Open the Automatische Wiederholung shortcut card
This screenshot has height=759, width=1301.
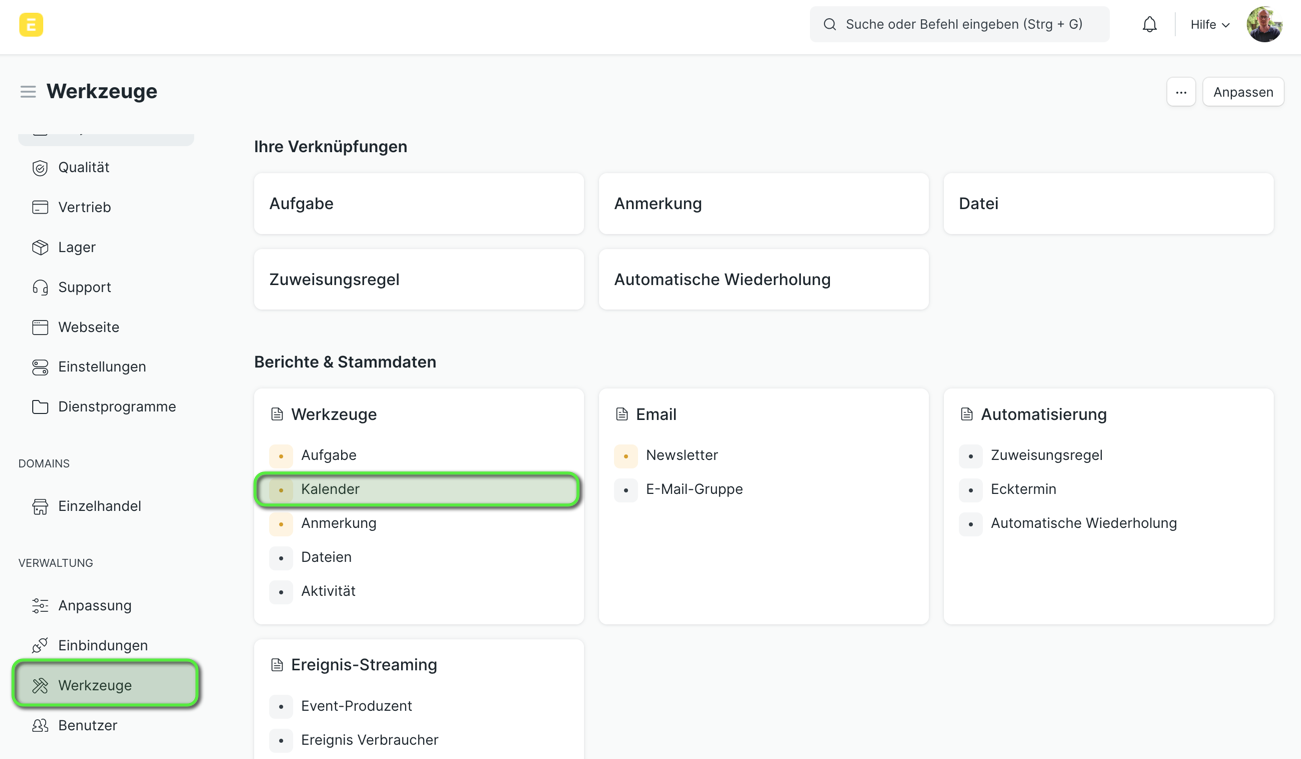(x=764, y=280)
